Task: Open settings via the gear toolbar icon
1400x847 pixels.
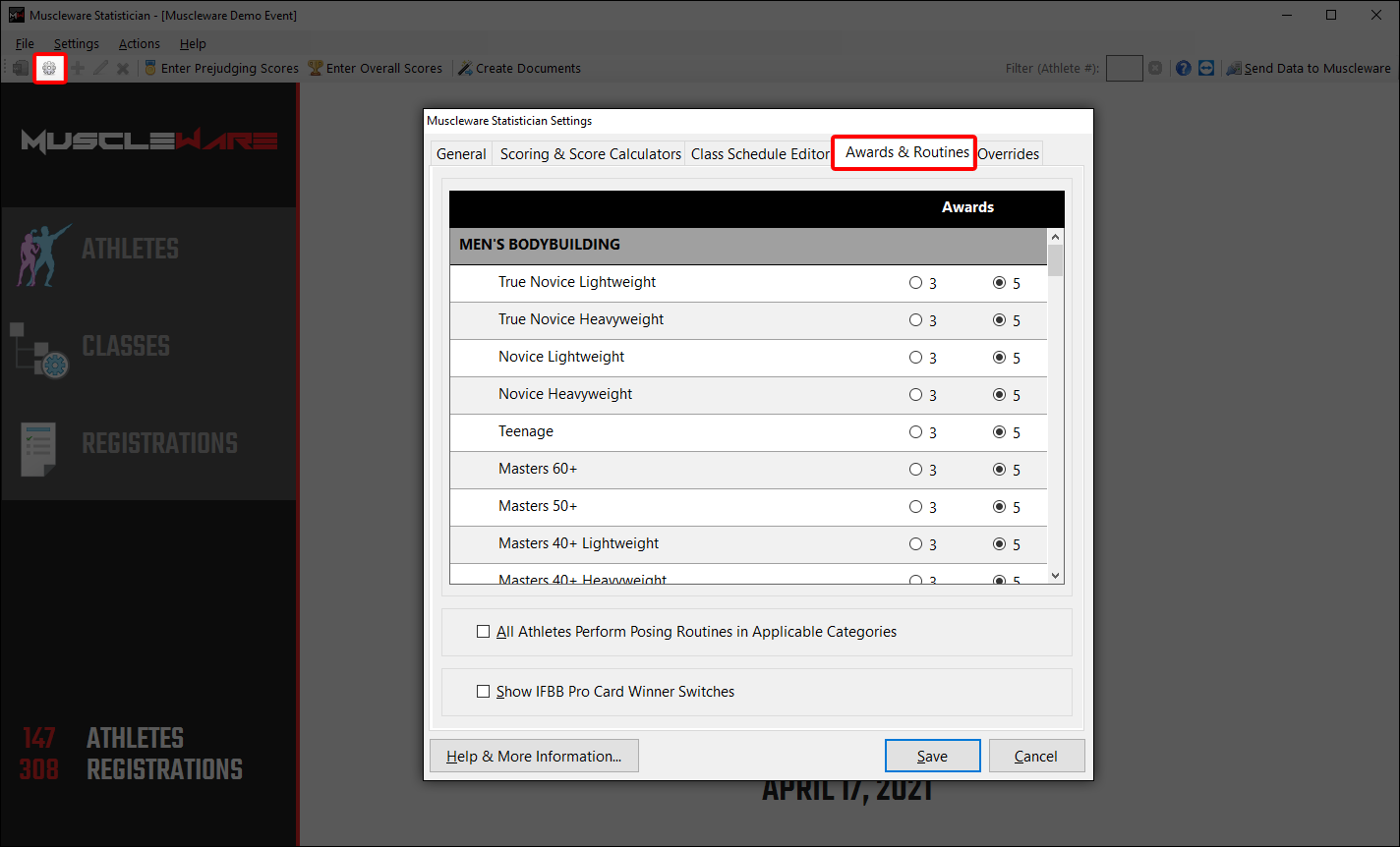Action: pos(49,69)
